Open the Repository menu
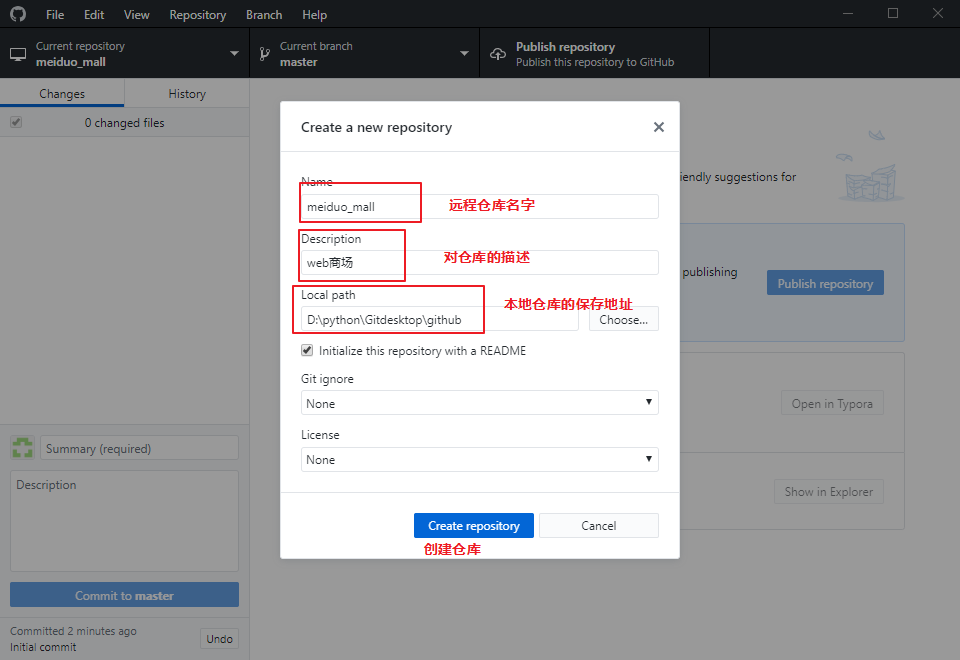960x660 pixels. (198, 15)
